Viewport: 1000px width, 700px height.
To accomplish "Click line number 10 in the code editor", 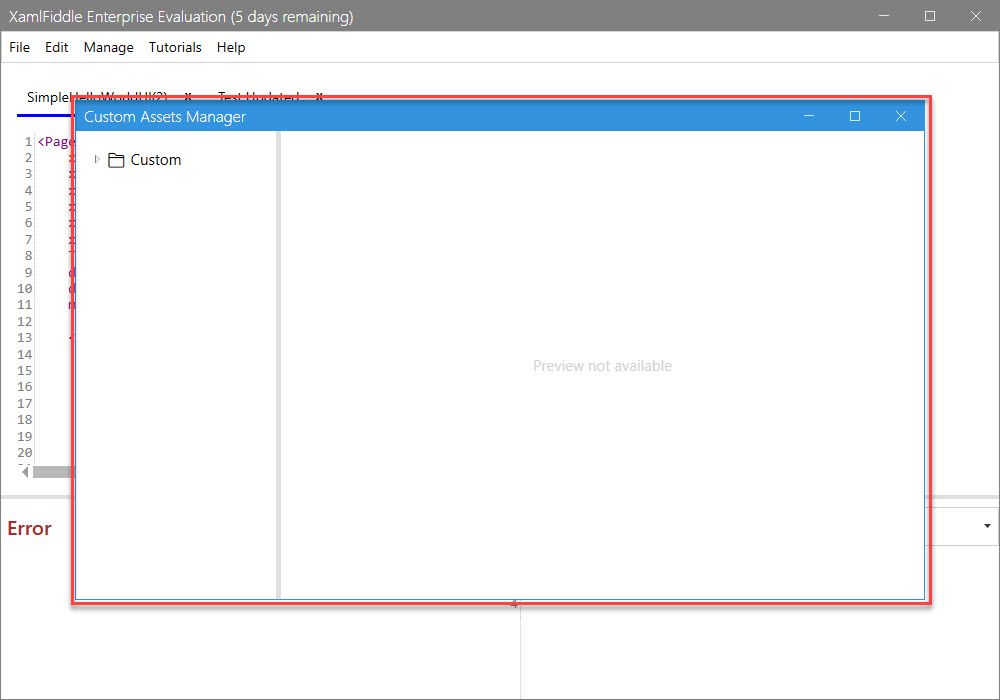I will [x=25, y=289].
